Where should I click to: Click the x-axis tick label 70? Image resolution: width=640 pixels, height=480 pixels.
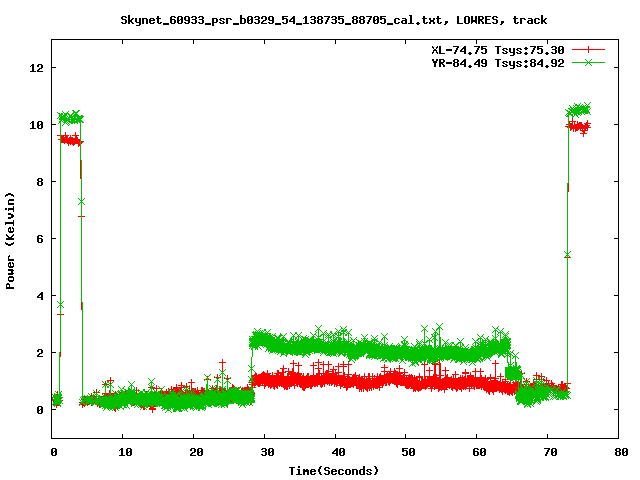click(x=550, y=452)
